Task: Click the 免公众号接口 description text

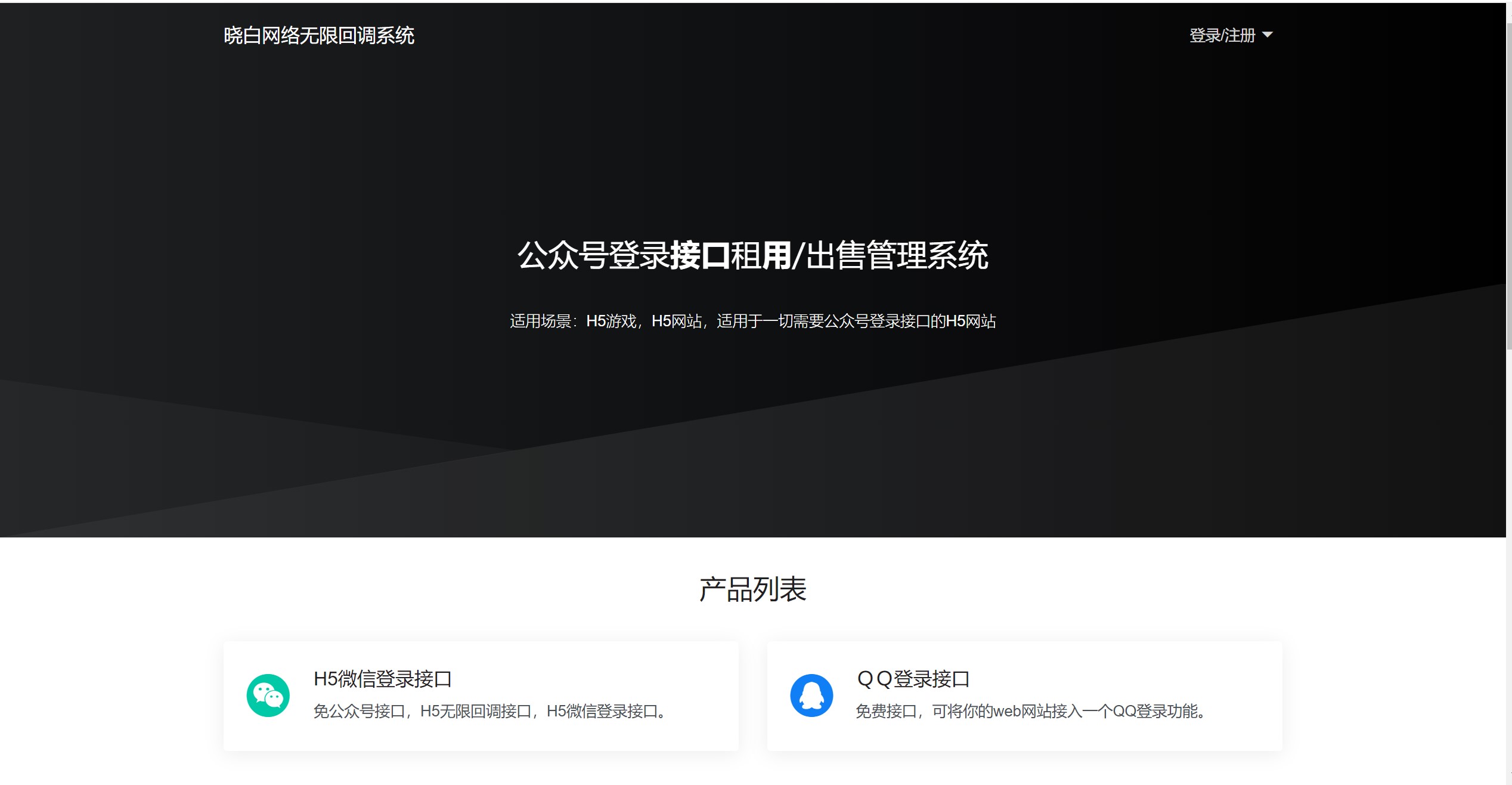Action: tap(491, 711)
